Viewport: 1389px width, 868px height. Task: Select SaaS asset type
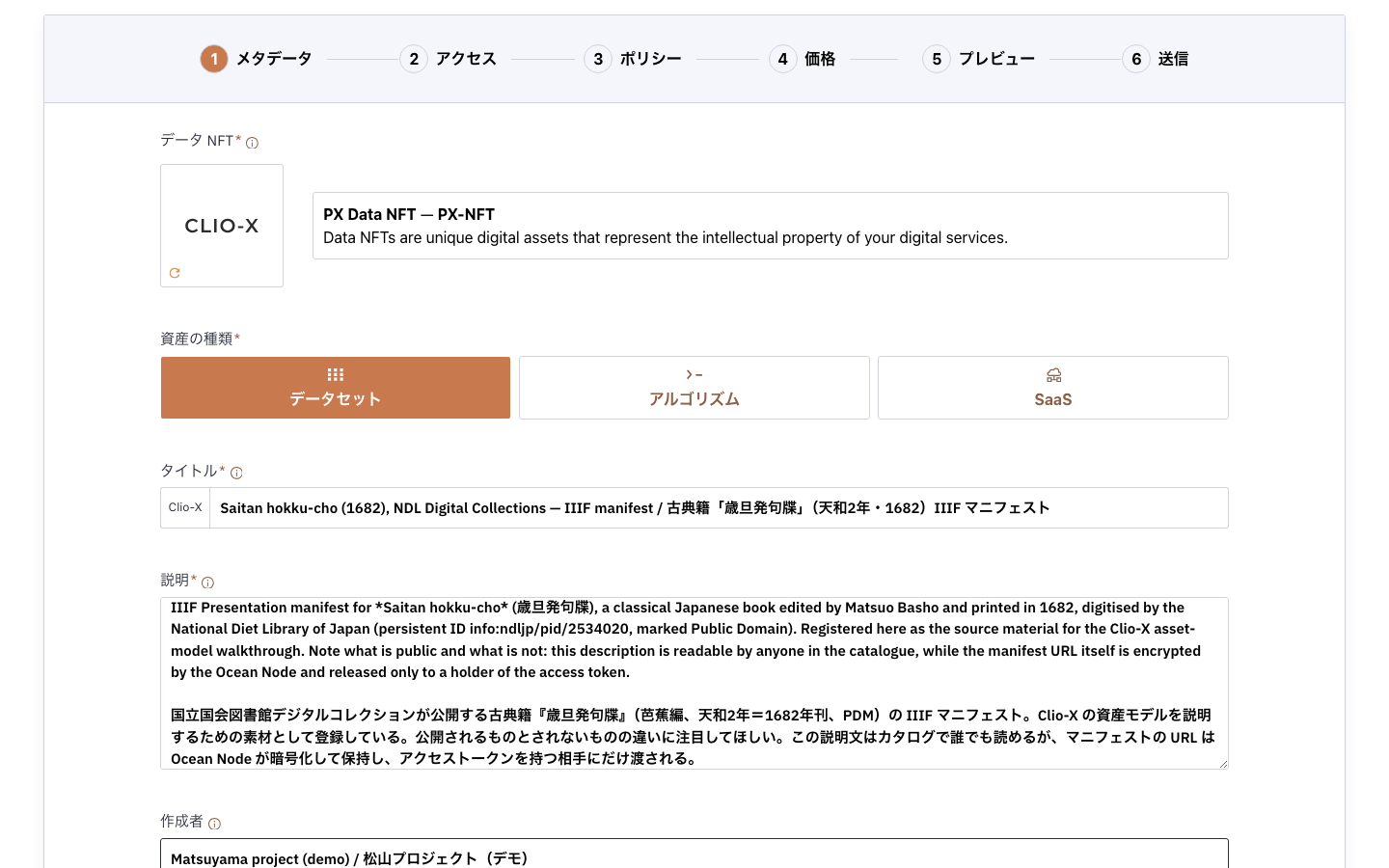tap(1053, 388)
